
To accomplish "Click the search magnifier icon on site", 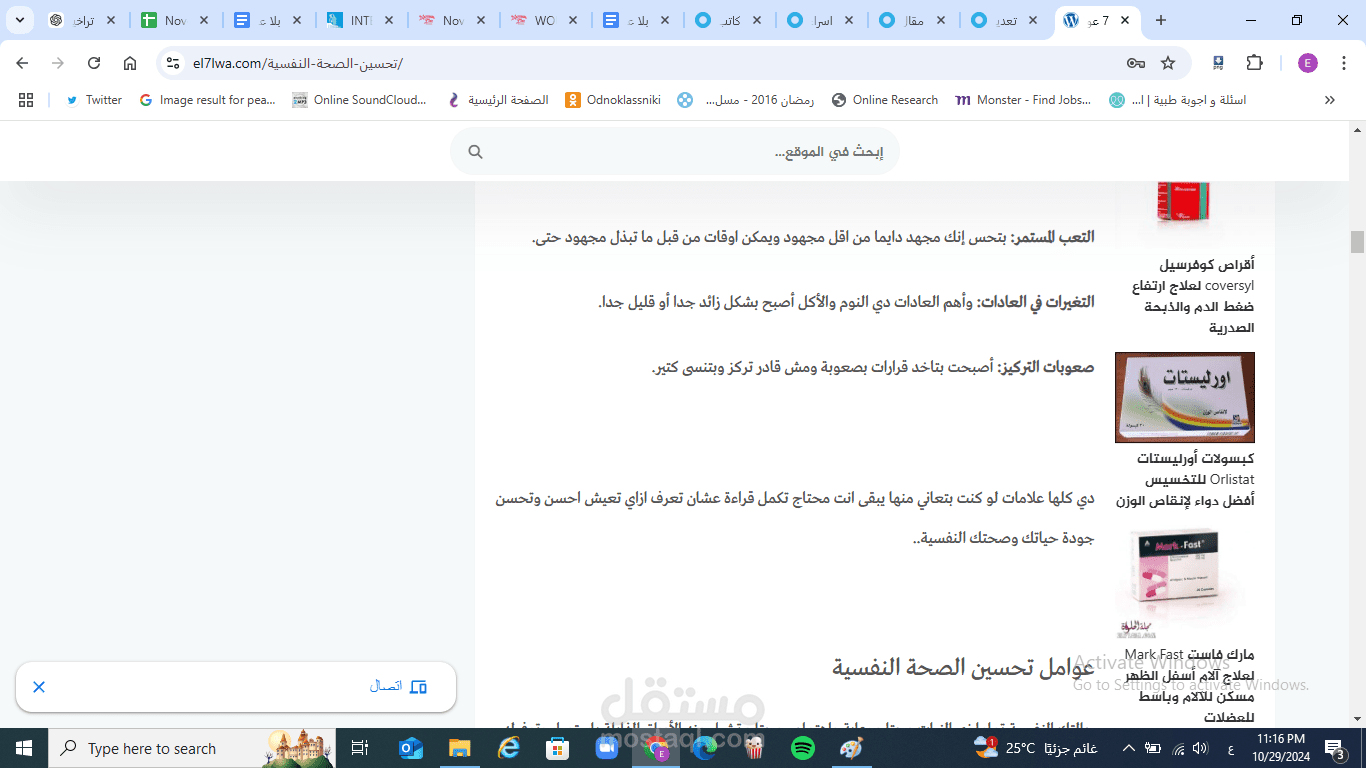I will point(476,152).
